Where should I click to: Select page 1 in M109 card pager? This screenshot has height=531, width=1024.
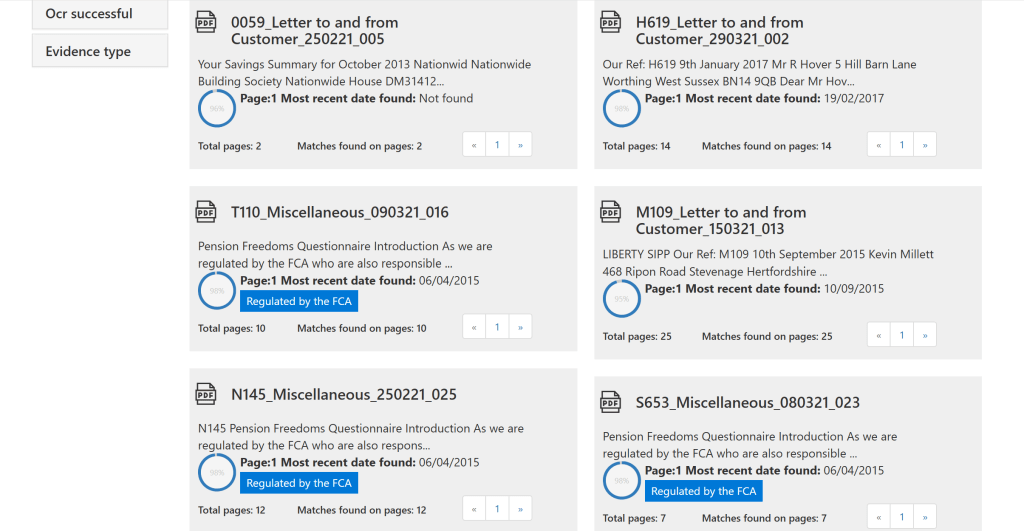tap(902, 334)
